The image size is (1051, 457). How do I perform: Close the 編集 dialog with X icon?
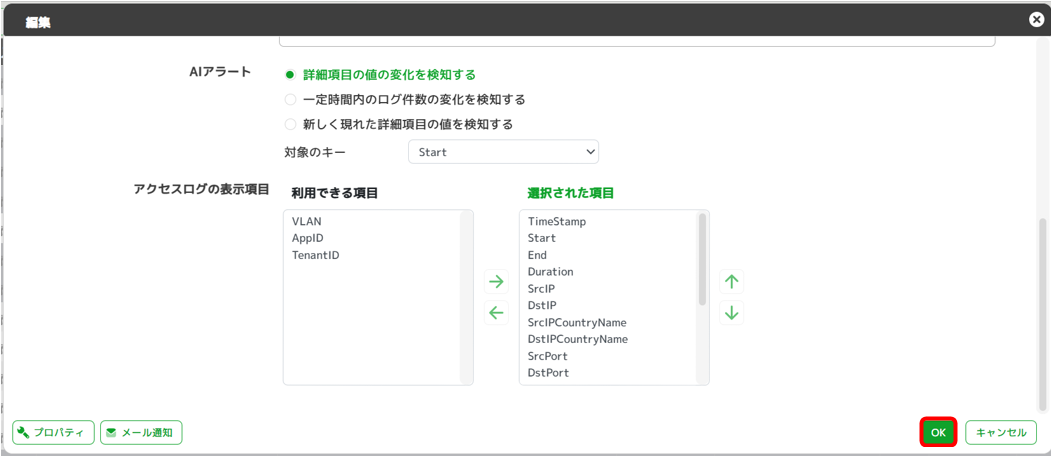(1036, 19)
